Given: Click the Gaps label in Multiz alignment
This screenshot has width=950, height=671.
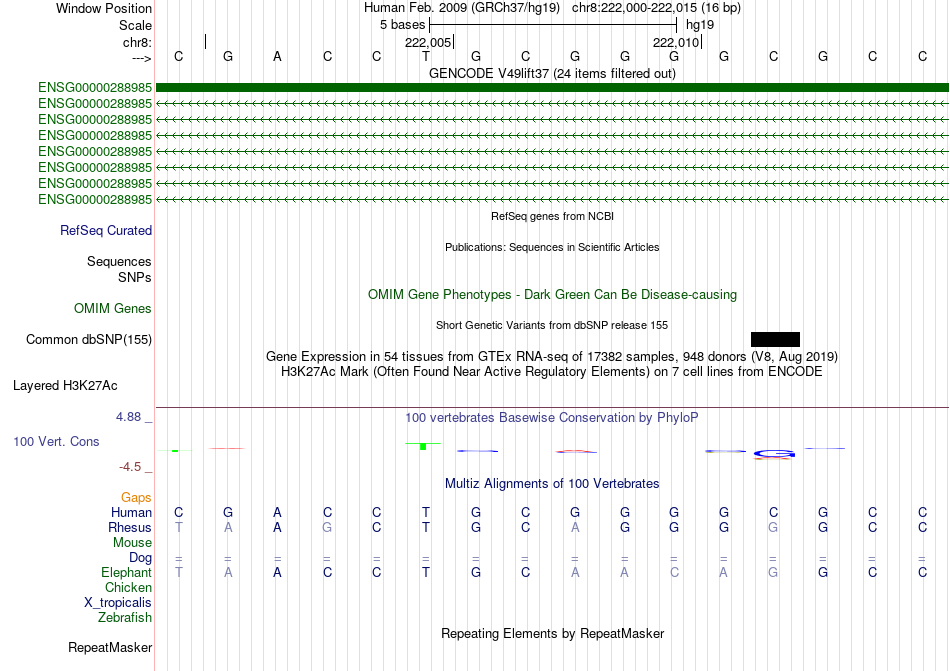Looking at the screenshot, I should 136,497.
